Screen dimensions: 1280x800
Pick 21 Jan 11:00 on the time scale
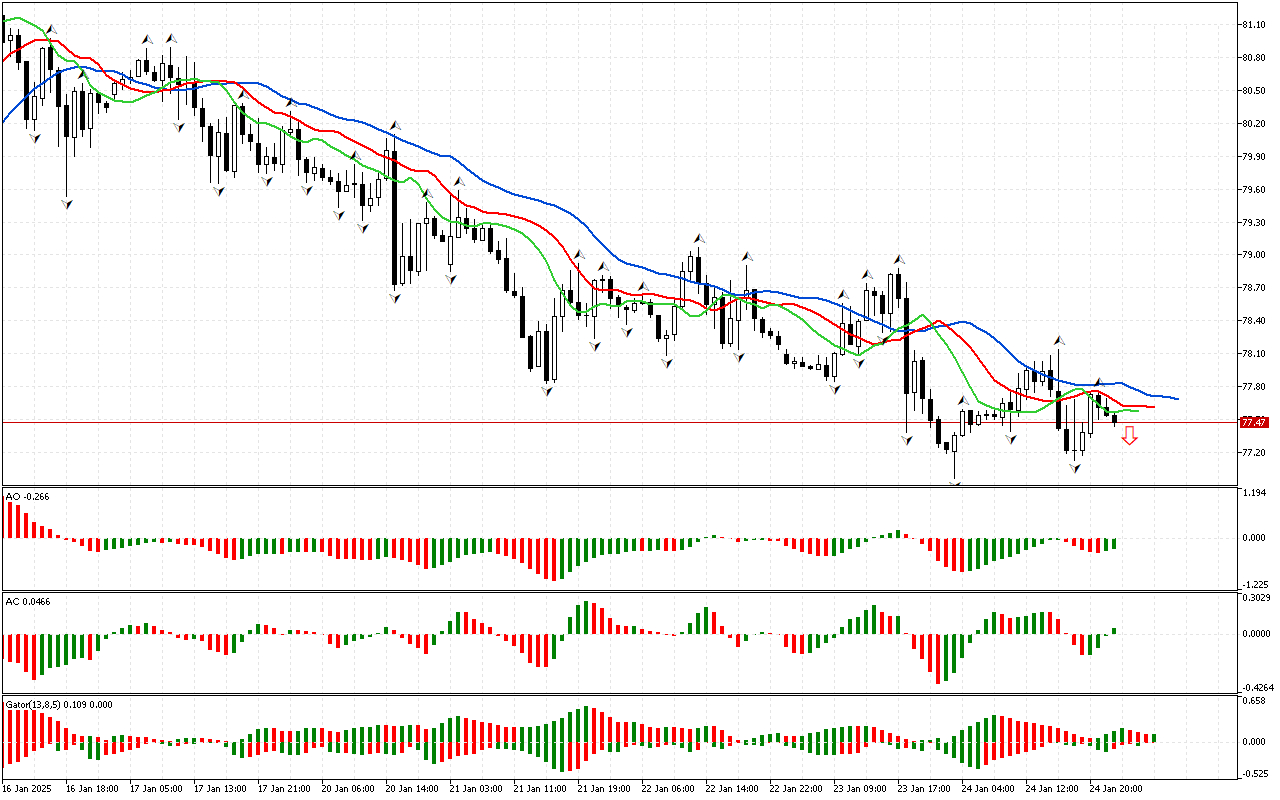[x=540, y=789]
